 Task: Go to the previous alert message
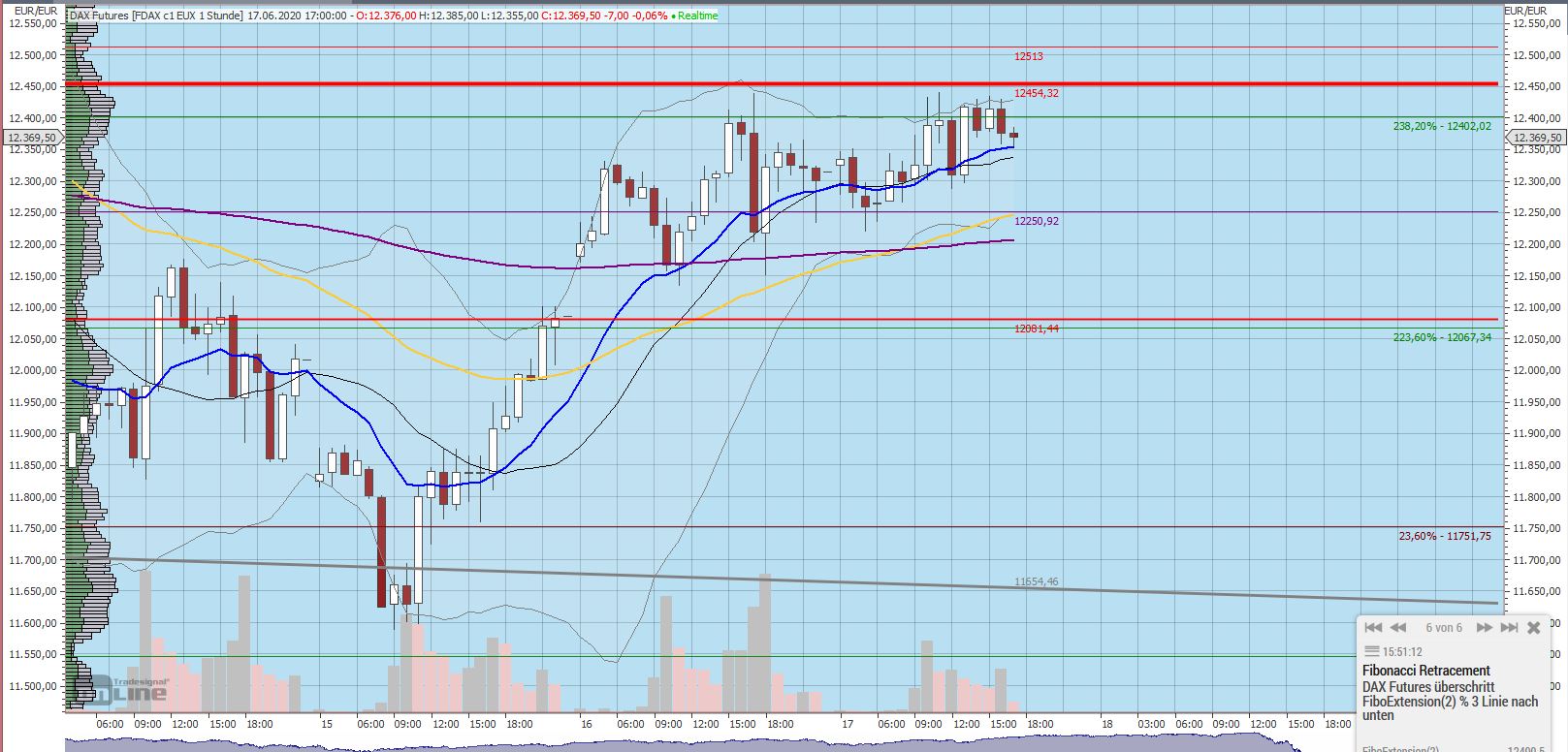(x=1398, y=628)
